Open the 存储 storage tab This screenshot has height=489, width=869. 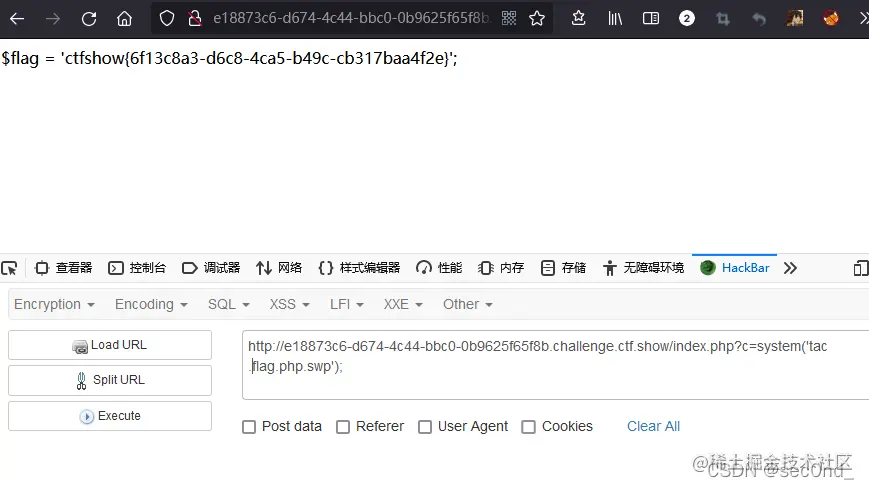tap(563, 268)
